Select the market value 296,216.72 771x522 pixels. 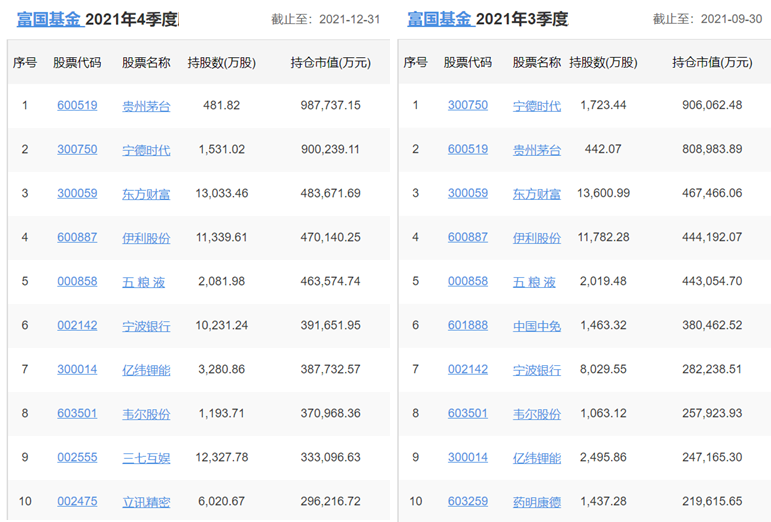tap(330, 501)
